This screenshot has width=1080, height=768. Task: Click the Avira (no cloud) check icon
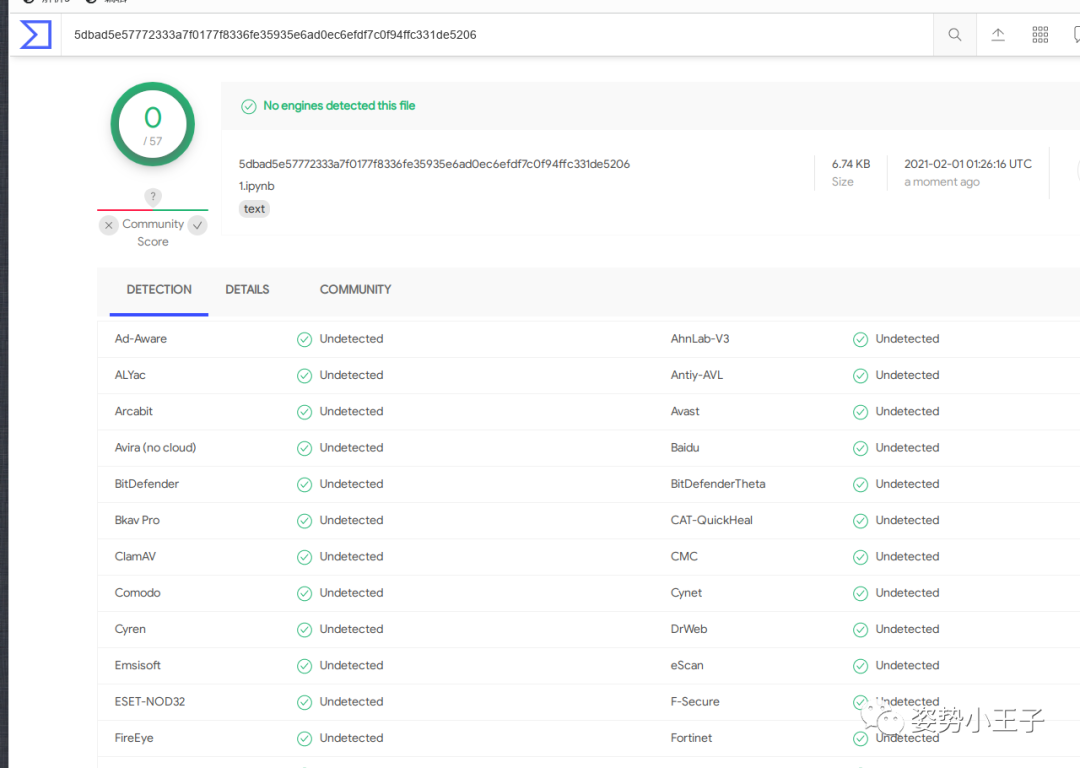point(304,448)
